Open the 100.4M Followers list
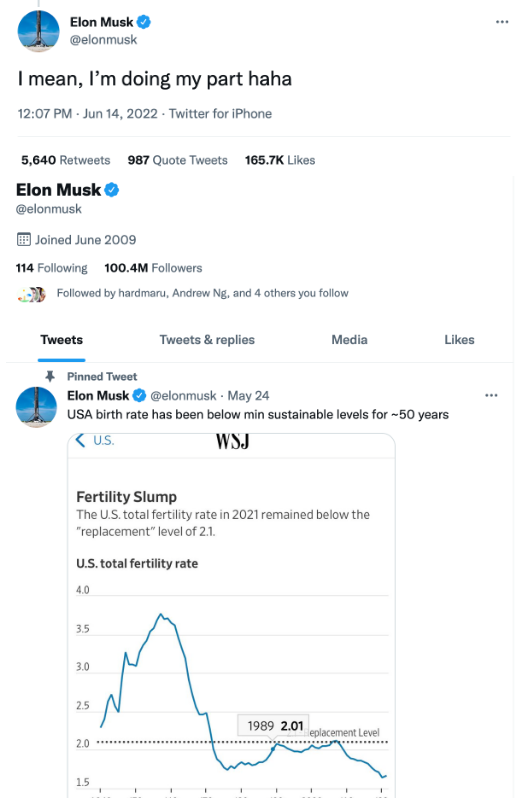515x803 pixels. 153,268
